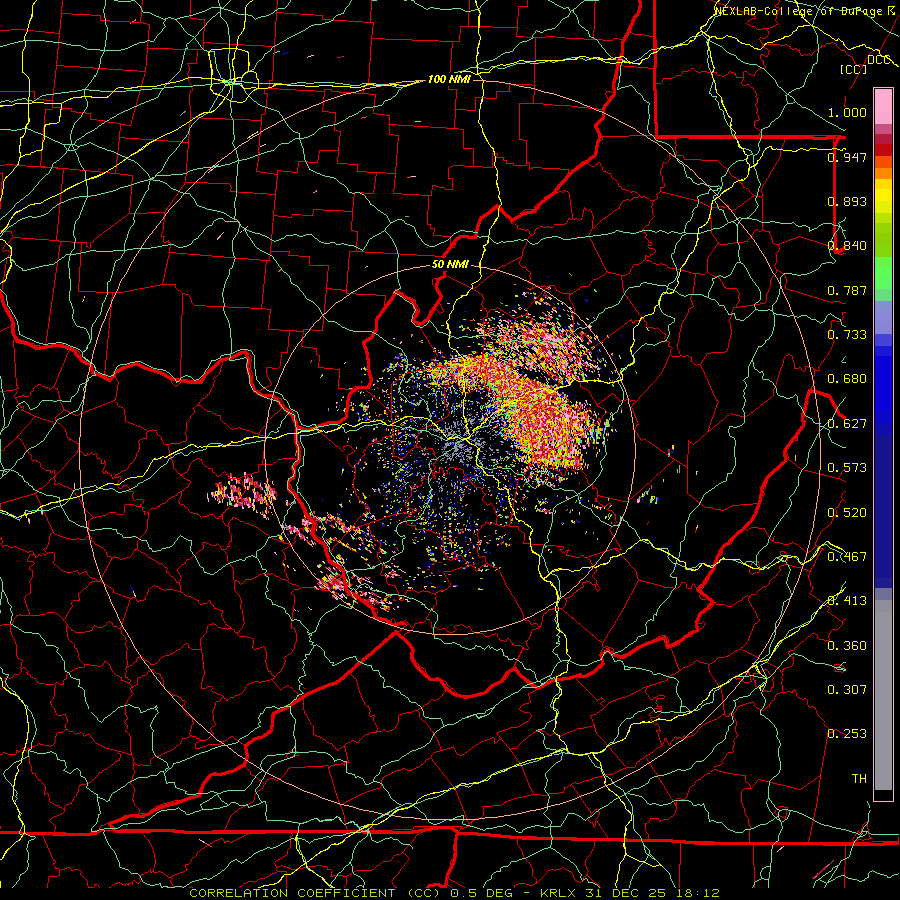The width and height of the screenshot is (900, 900).
Task: Pick the light pink color bar segment
Action: pyautogui.click(x=883, y=107)
